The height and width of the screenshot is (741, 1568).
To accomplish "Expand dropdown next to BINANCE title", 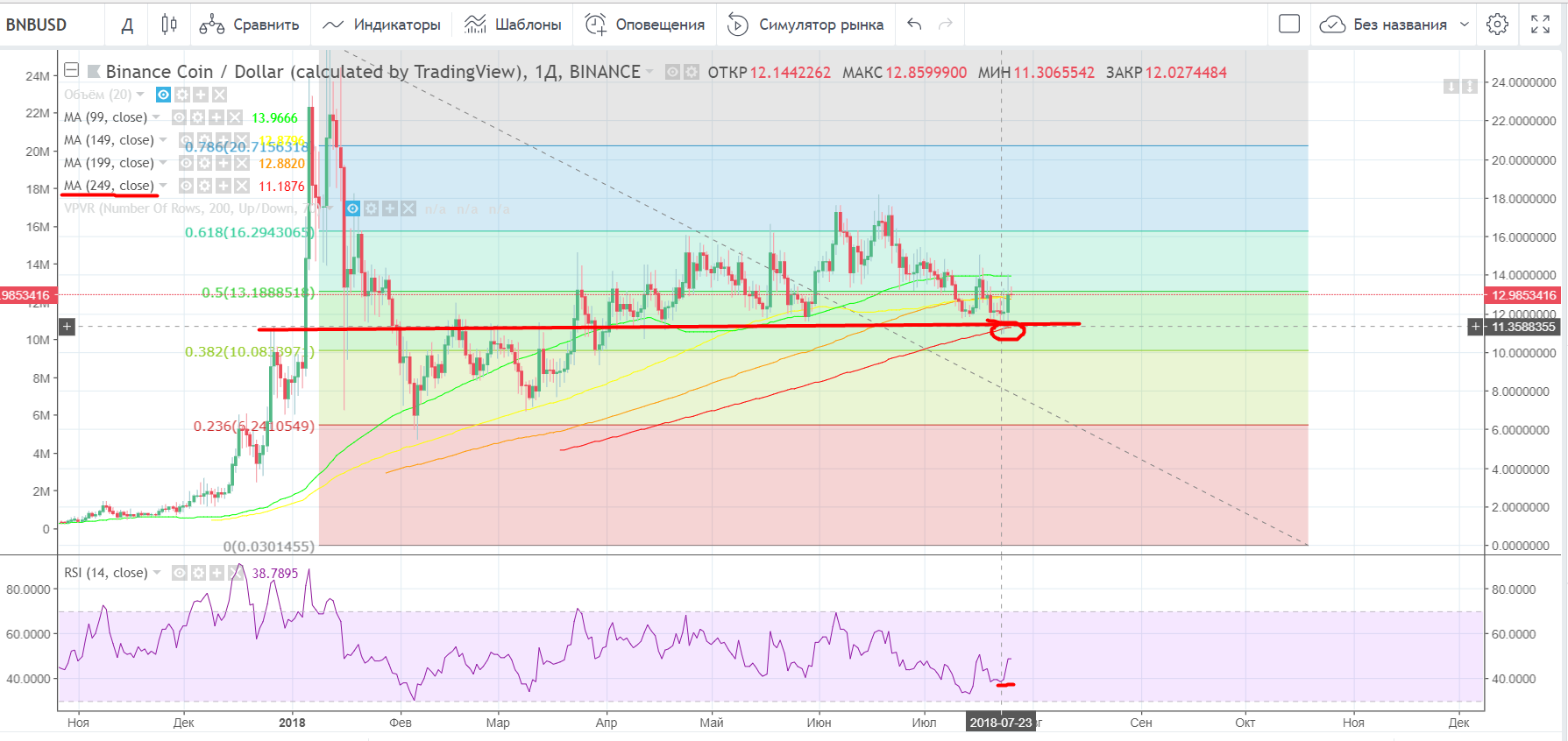I will (649, 72).
